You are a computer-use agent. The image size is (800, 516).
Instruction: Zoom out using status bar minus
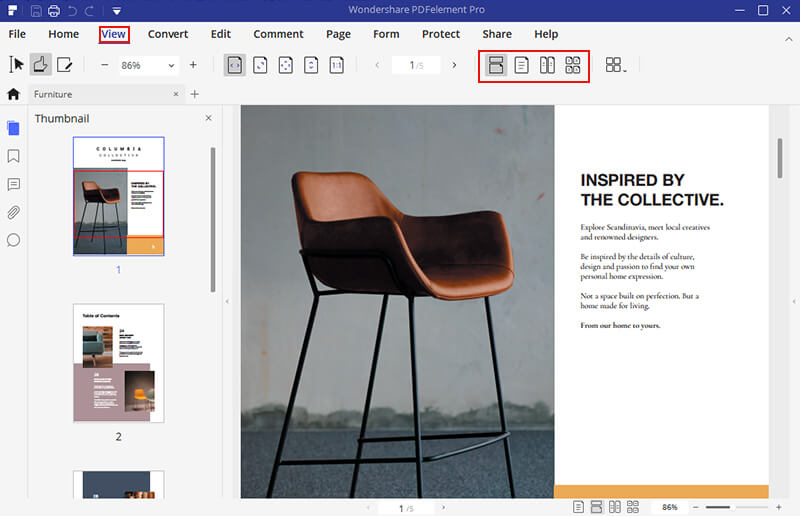[x=695, y=507]
